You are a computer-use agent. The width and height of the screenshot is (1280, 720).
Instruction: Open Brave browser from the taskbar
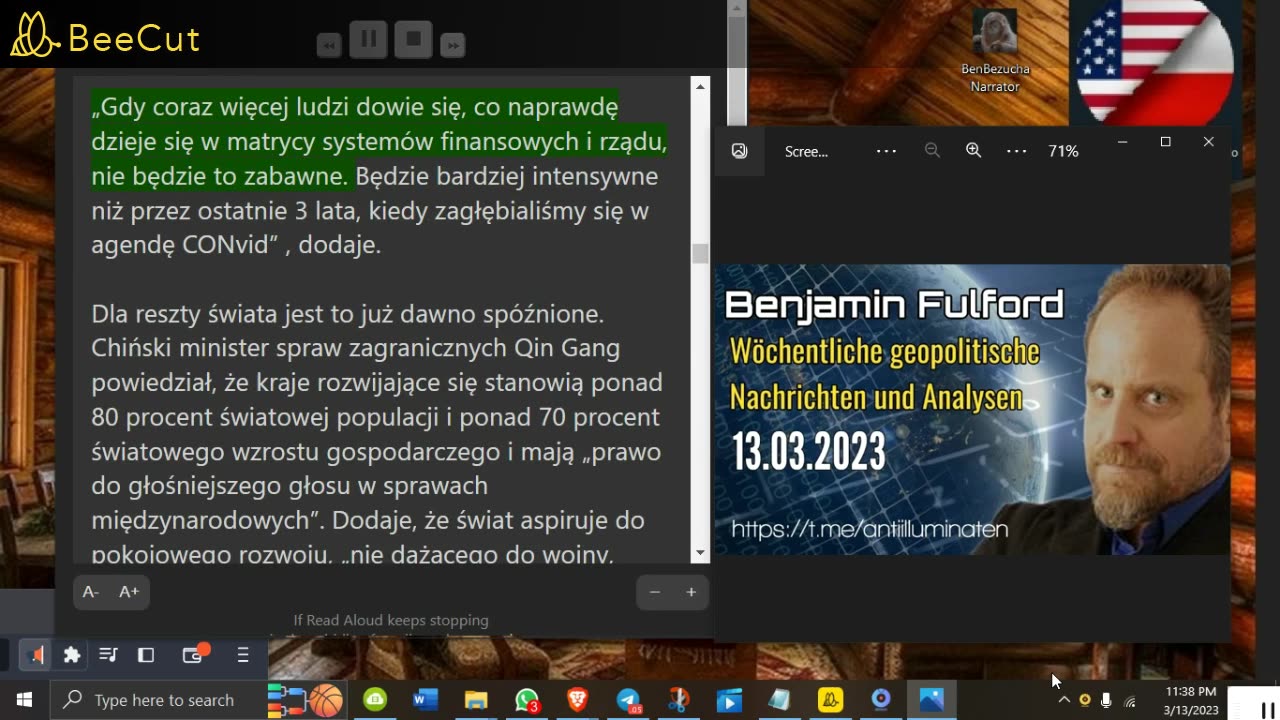[577, 700]
